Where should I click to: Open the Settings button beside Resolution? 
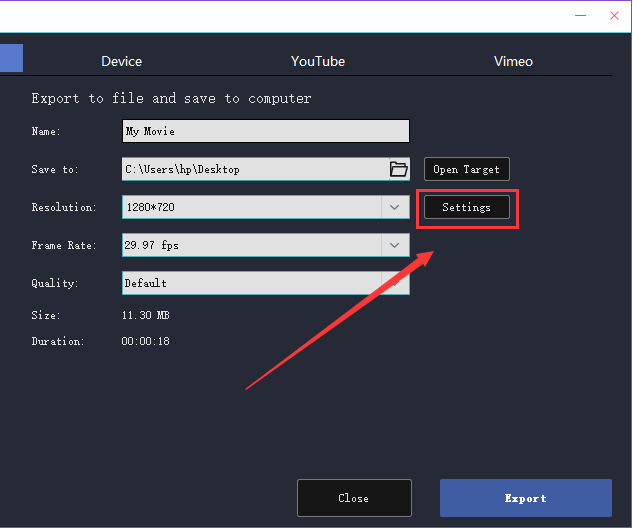[466, 207]
